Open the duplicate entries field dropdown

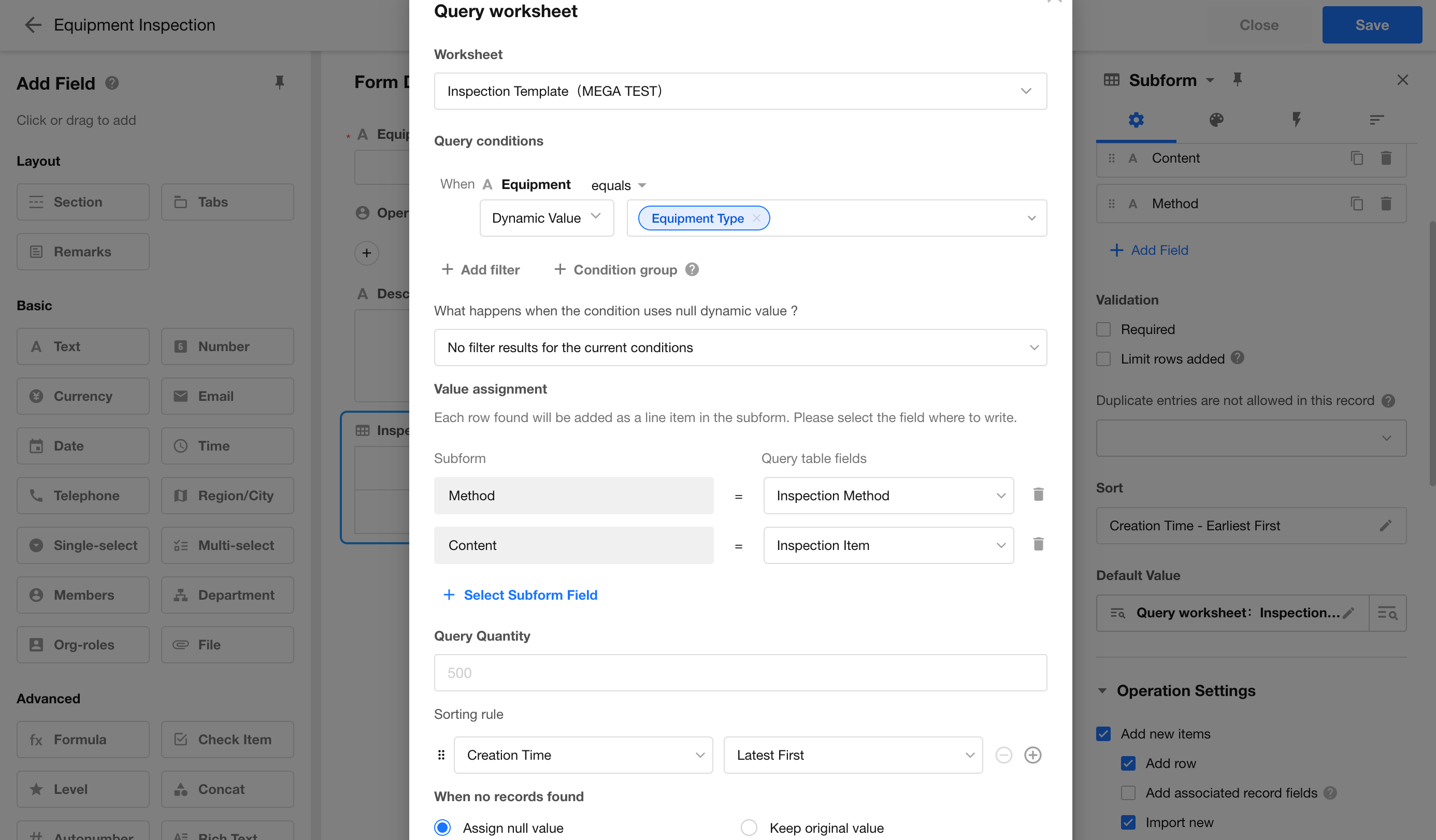click(x=1251, y=438)
